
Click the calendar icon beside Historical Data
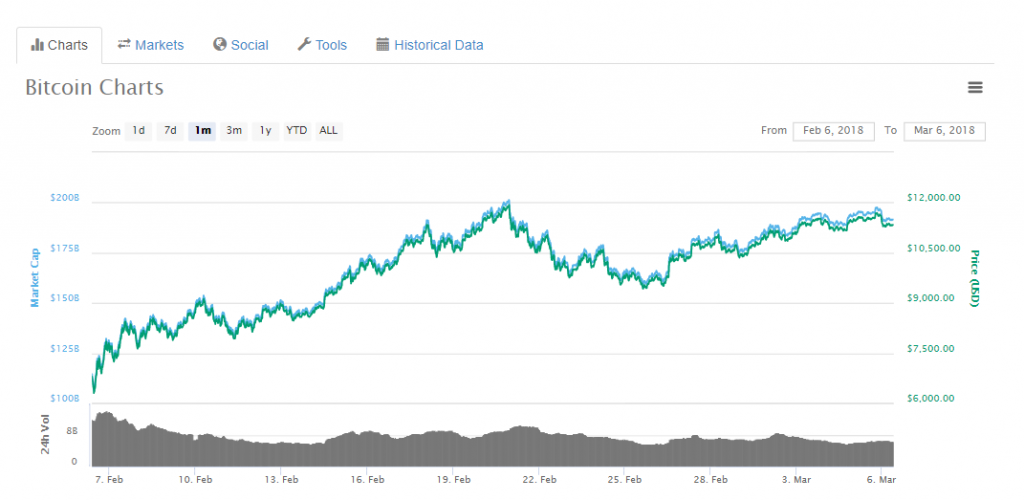383,44
